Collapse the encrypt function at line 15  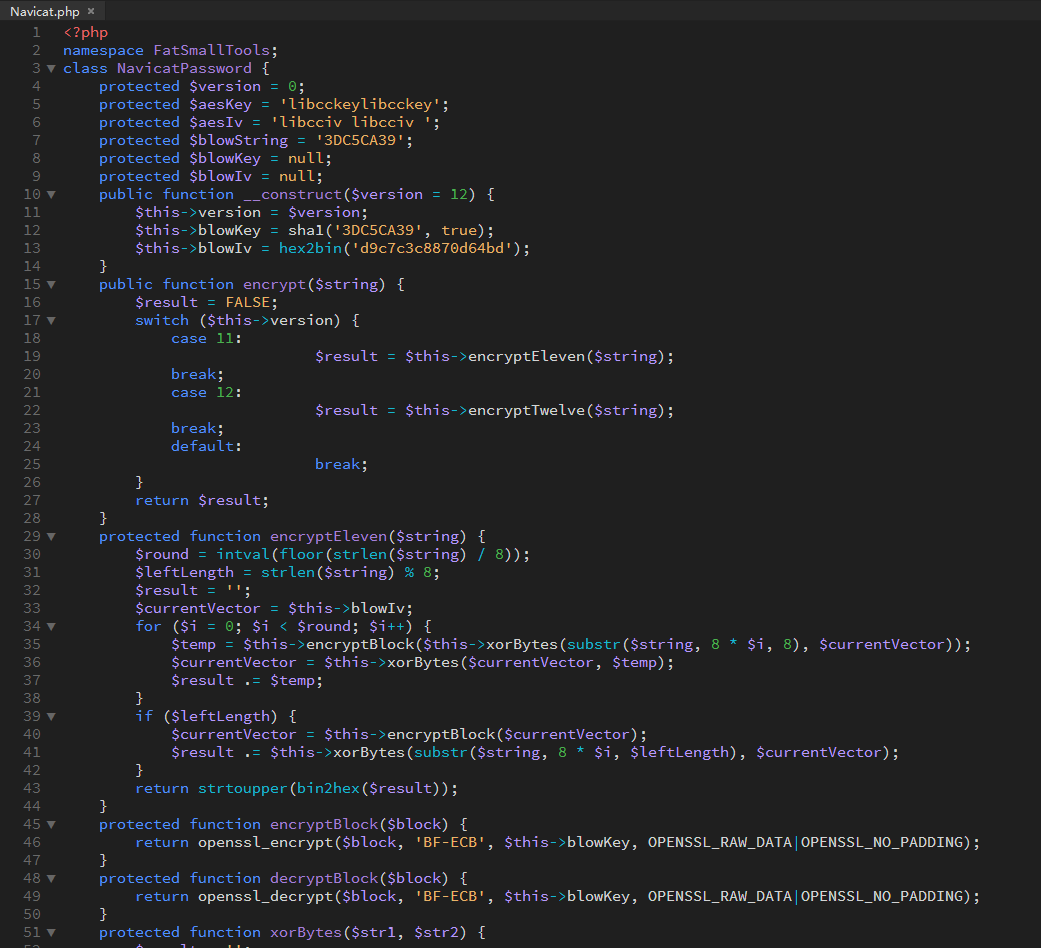(51, 284)
